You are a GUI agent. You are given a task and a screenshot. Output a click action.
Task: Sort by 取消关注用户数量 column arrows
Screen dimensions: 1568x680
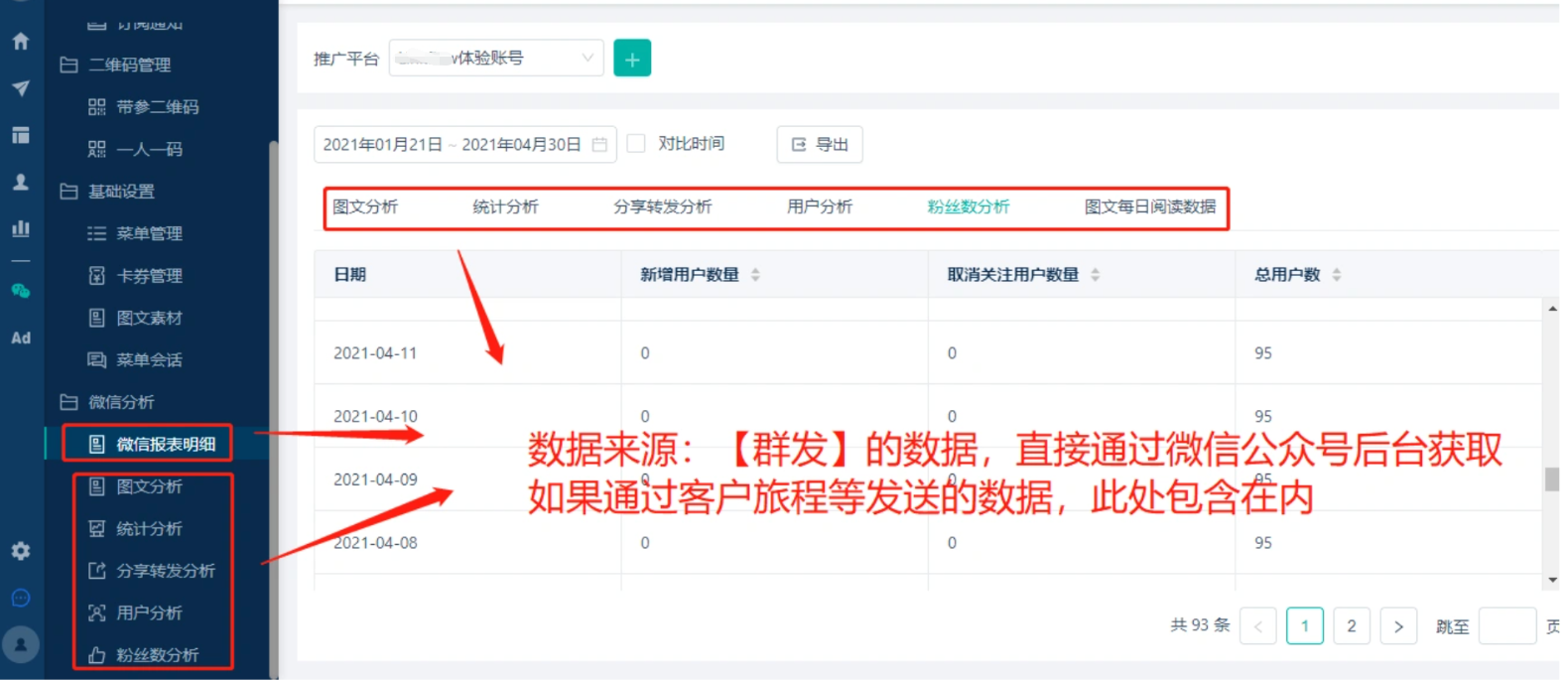pyautogui.click(x=1095, y=275)
